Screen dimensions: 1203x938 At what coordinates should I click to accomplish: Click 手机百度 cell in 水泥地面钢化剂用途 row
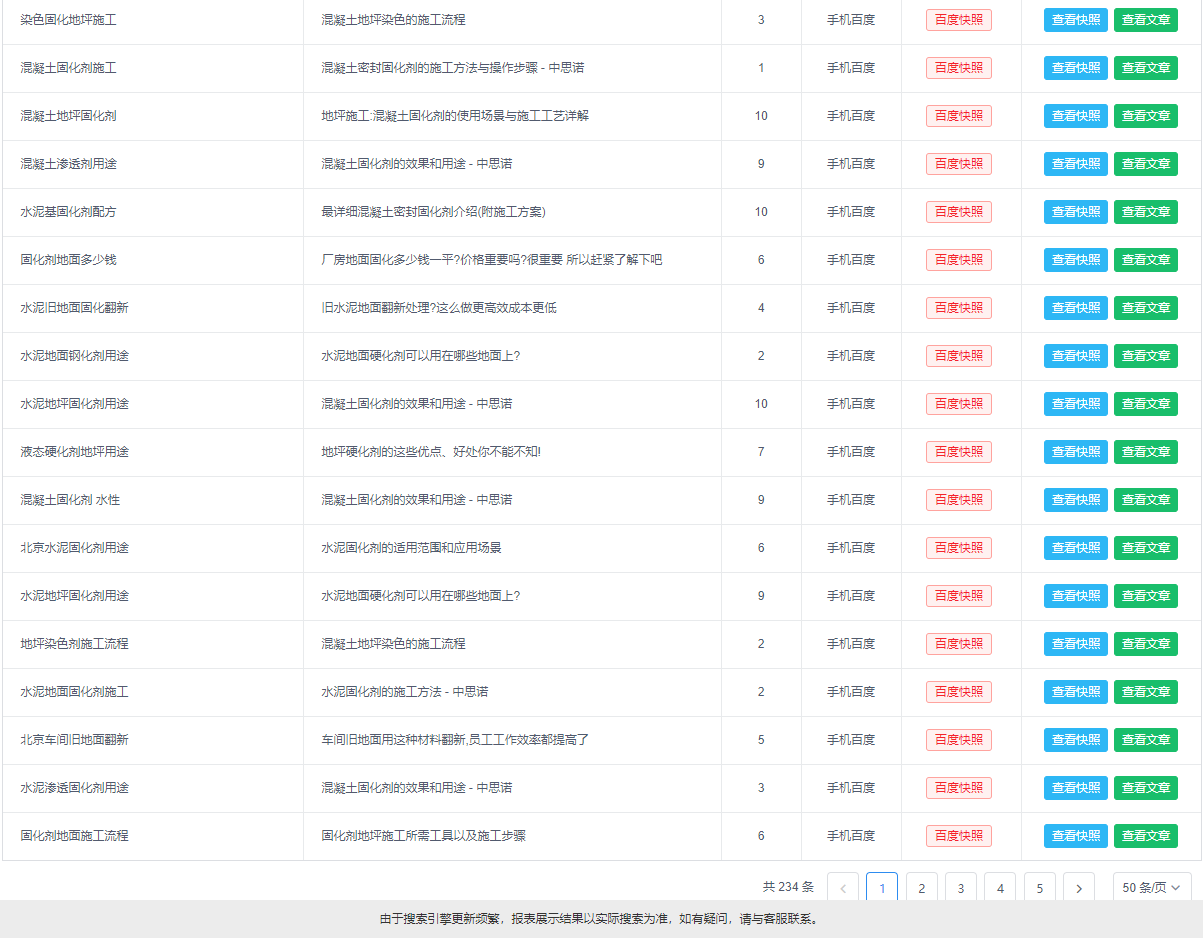(x=851, y=356)
